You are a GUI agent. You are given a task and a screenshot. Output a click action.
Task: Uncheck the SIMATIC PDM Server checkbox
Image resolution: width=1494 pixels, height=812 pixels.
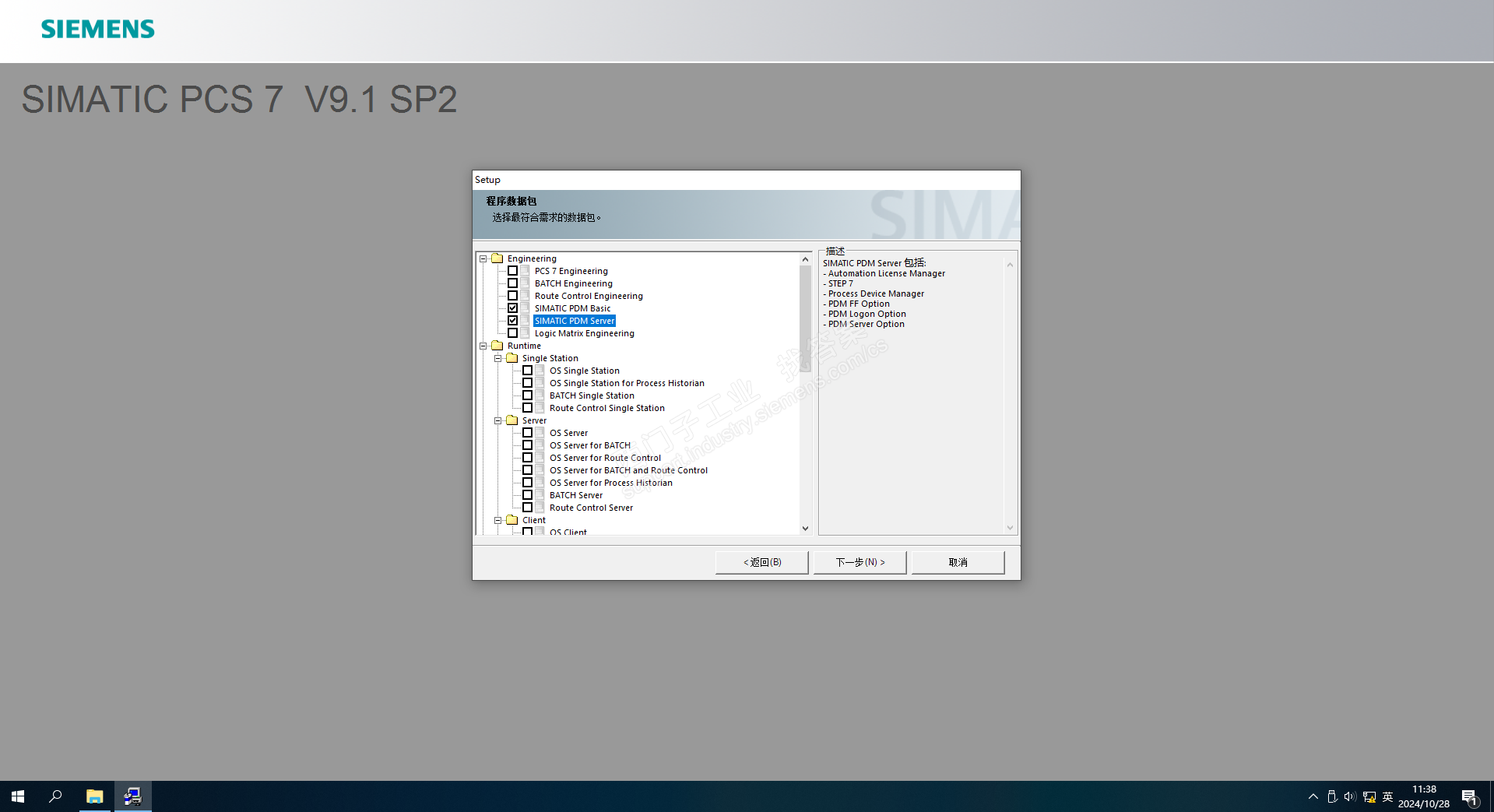[513, 321]
